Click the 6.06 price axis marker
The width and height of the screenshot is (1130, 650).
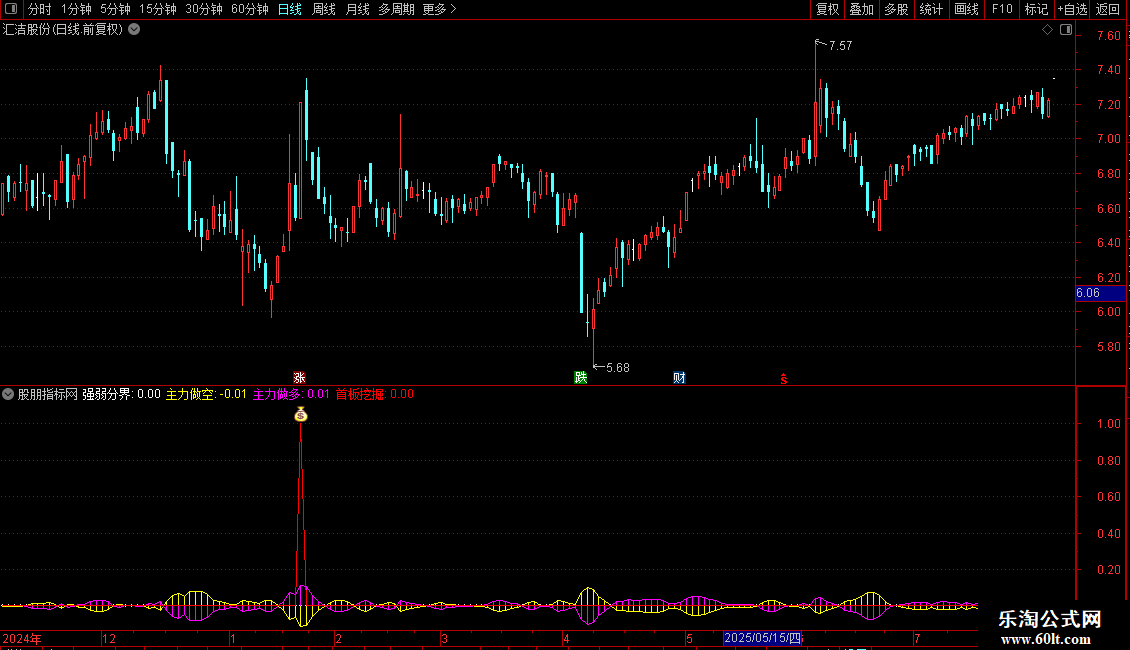click(1100, 293)
